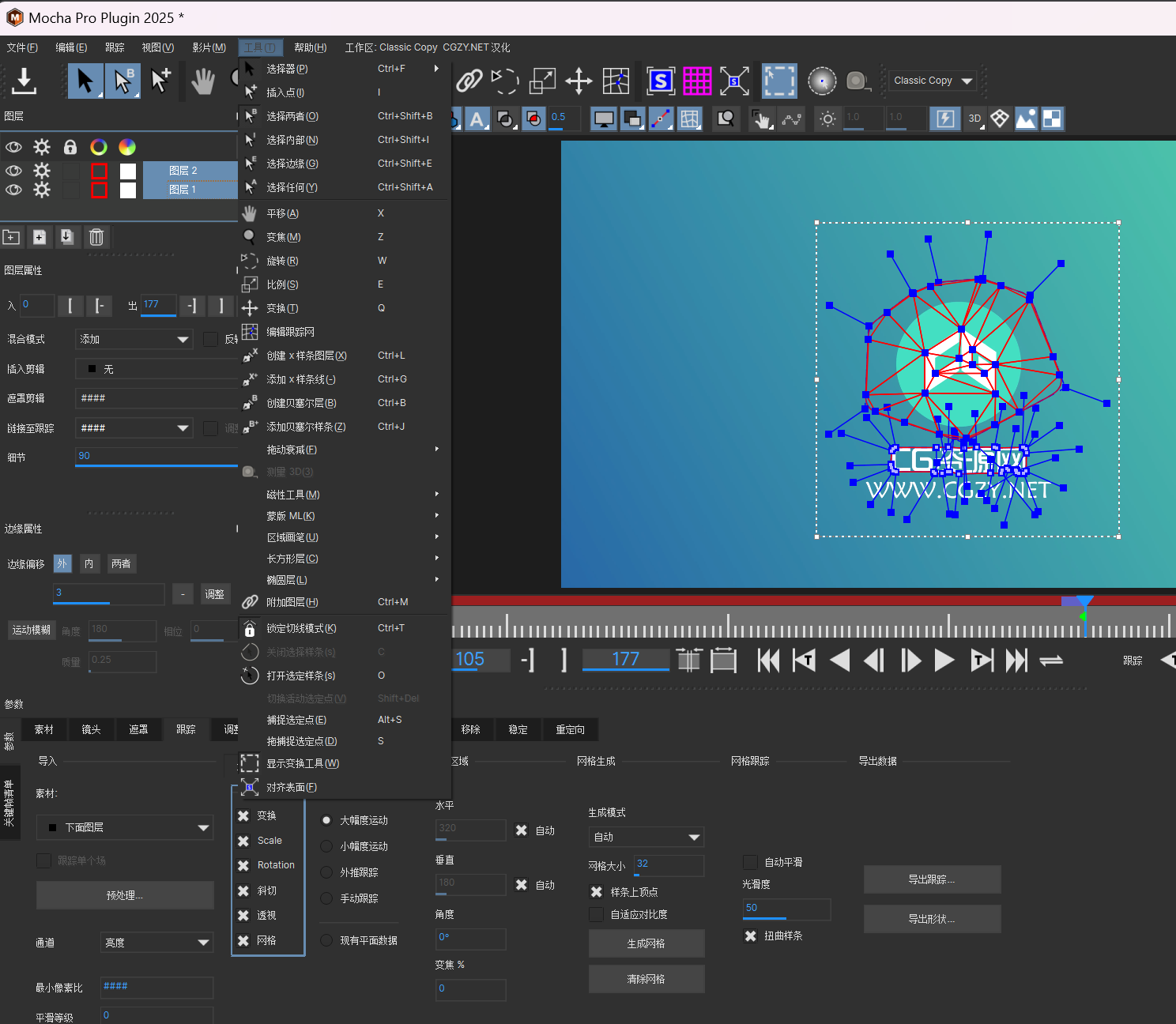Click the play forward button
The height and width of the screenshot is (1024, 1176).
[944, 660]
